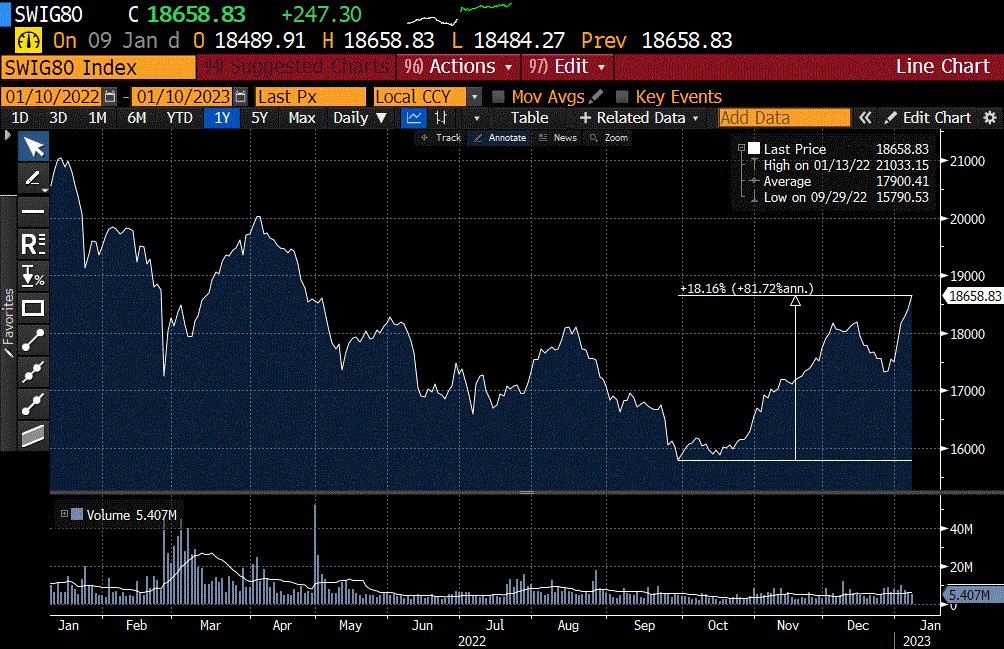This screenshot has height=649, width=1004.
Task: Click the Low on 09/29/22 legend row
Action: [x=839, y=197]
